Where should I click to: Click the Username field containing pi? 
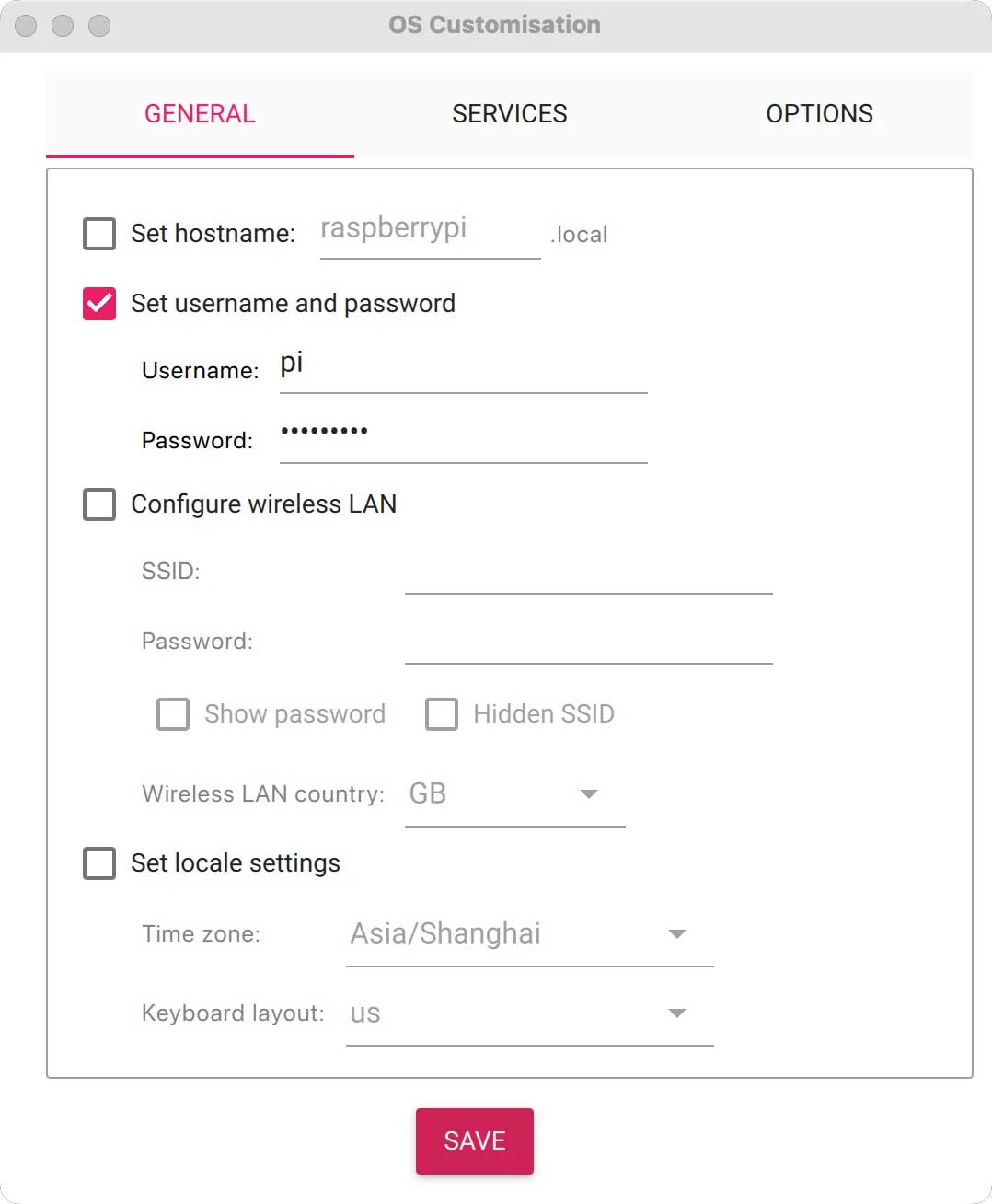(x=464, y=366)
